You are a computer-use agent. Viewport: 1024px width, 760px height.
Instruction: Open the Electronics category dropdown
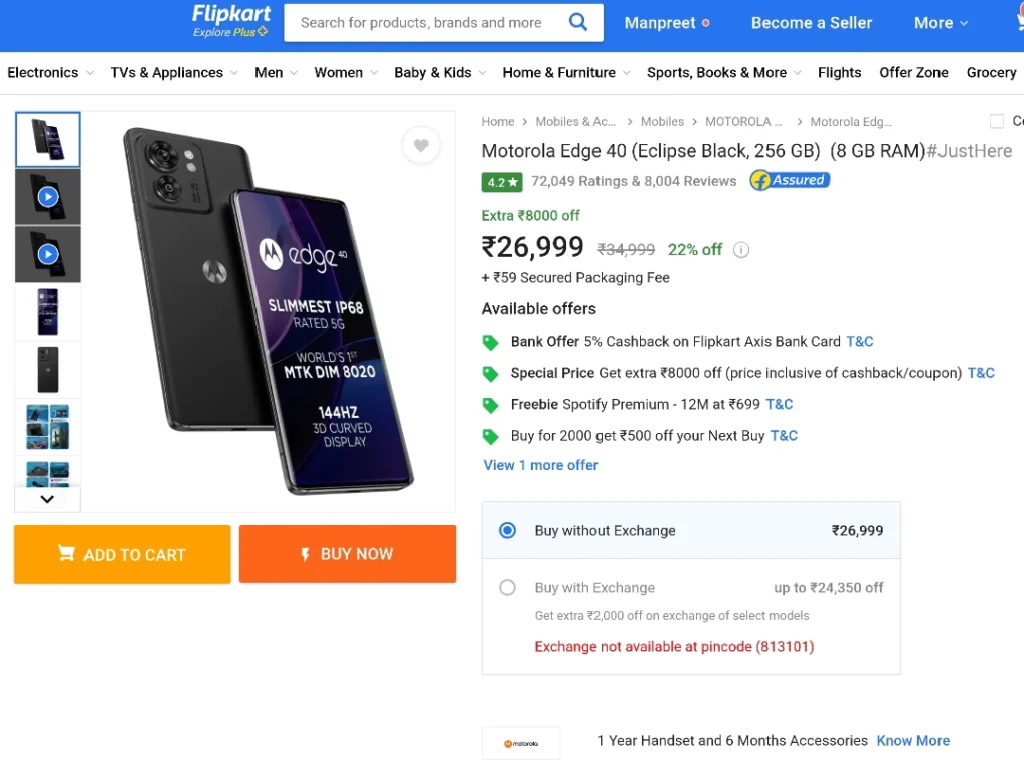pos(50,72)
